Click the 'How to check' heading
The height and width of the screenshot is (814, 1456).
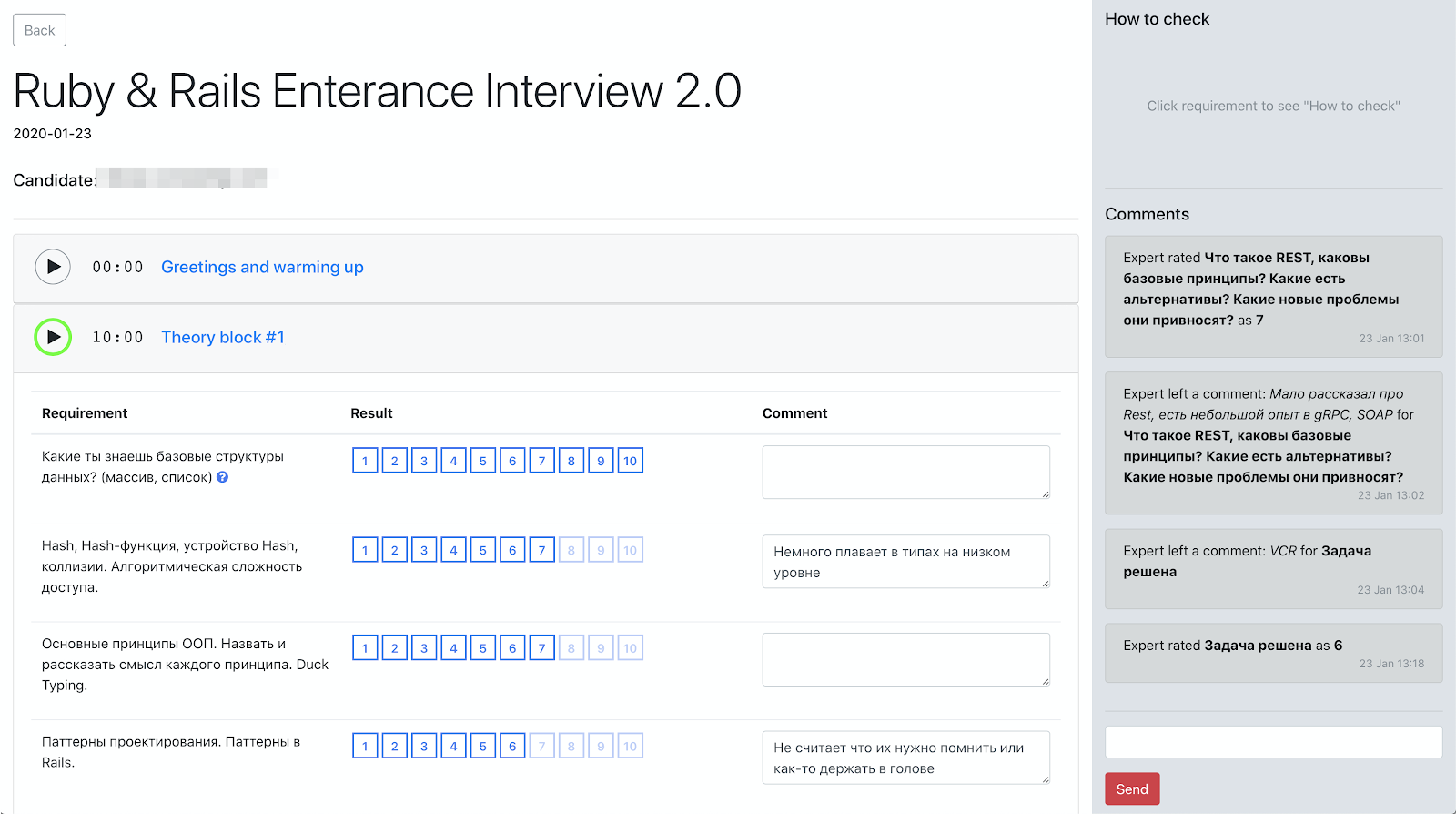click(x=1157, y=19)
